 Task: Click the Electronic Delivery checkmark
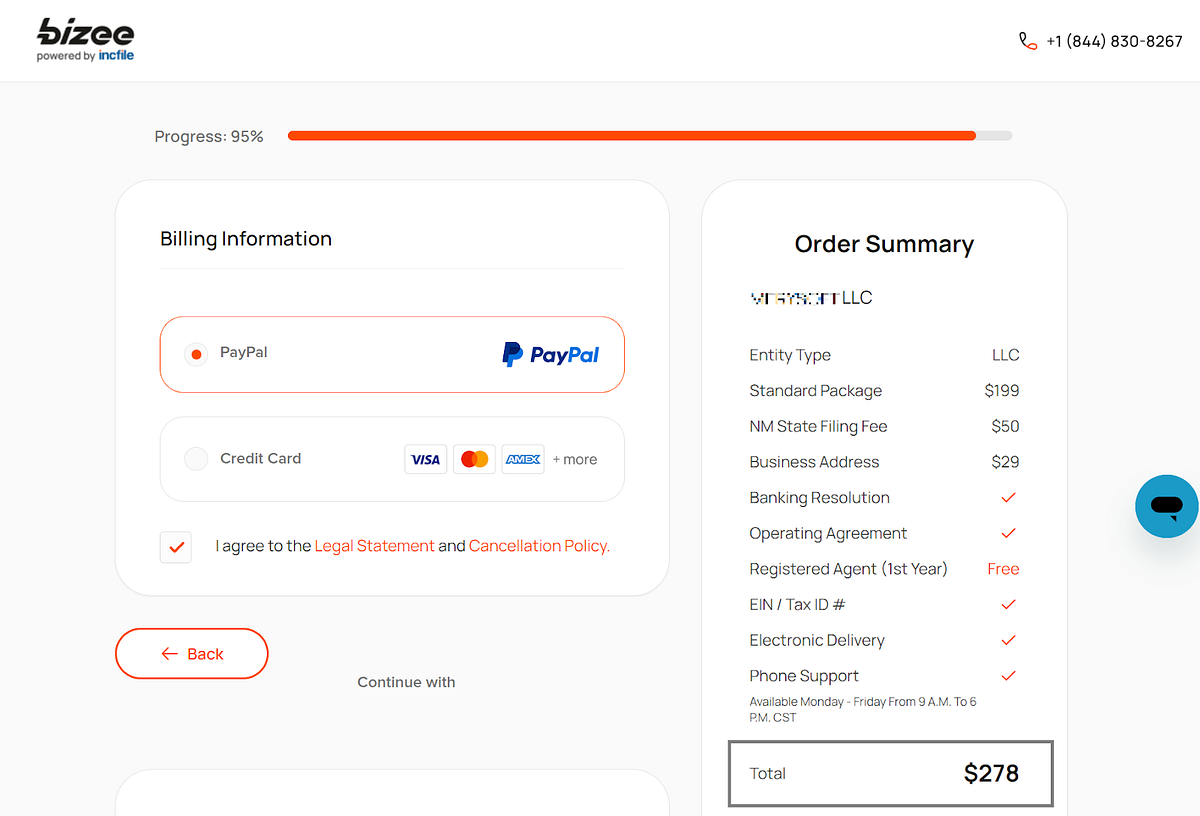[x=1008, y=640]
